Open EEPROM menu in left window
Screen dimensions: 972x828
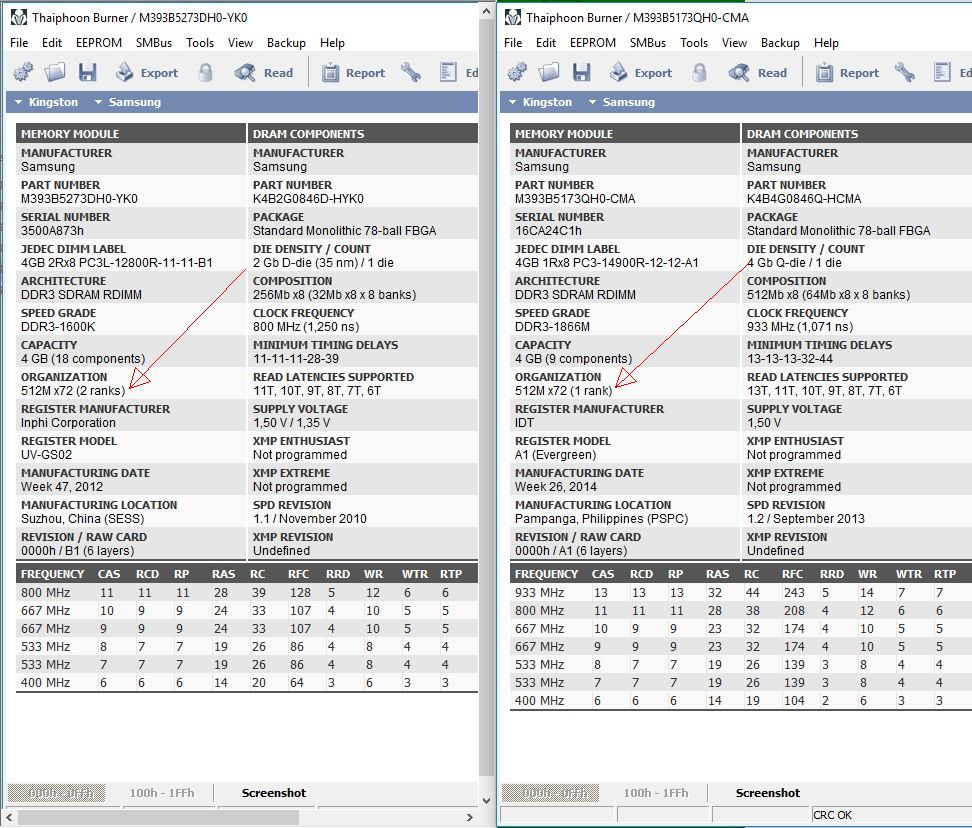pyautogui.click(x=99, y=43)
